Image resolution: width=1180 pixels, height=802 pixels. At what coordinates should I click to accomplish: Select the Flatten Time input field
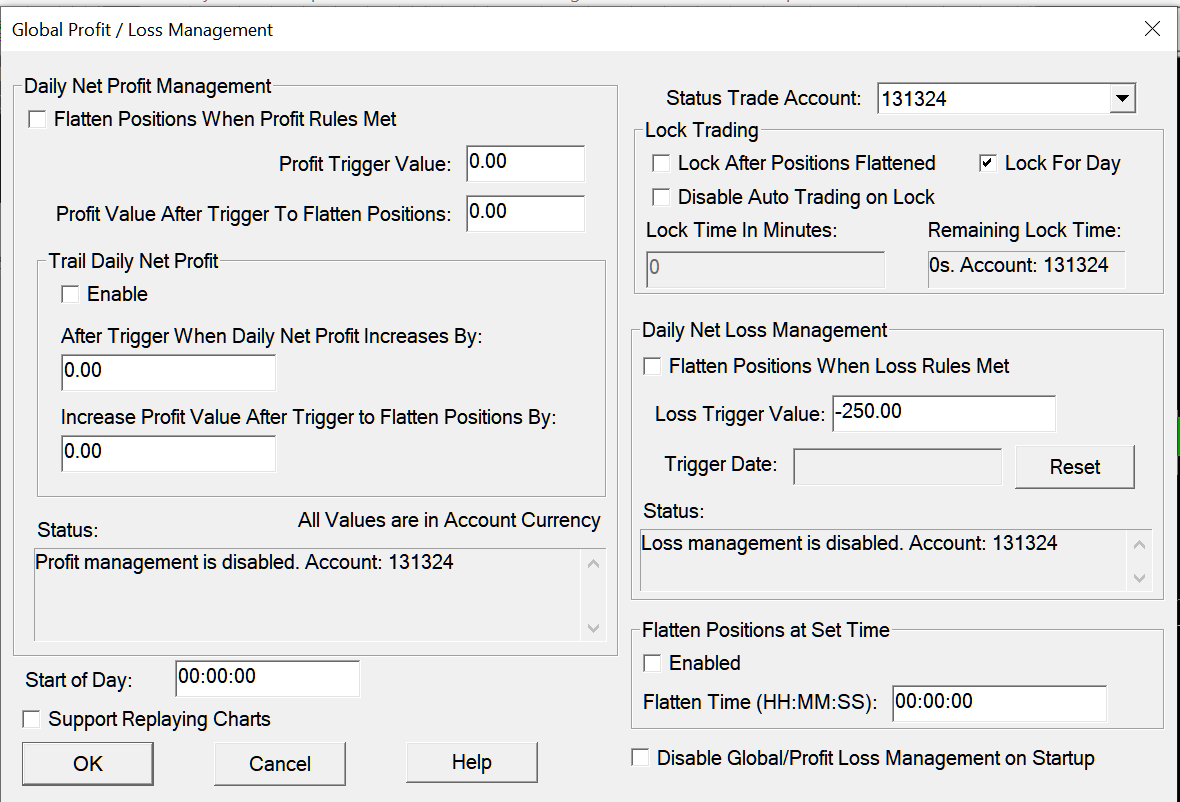[x=999, y=703]
